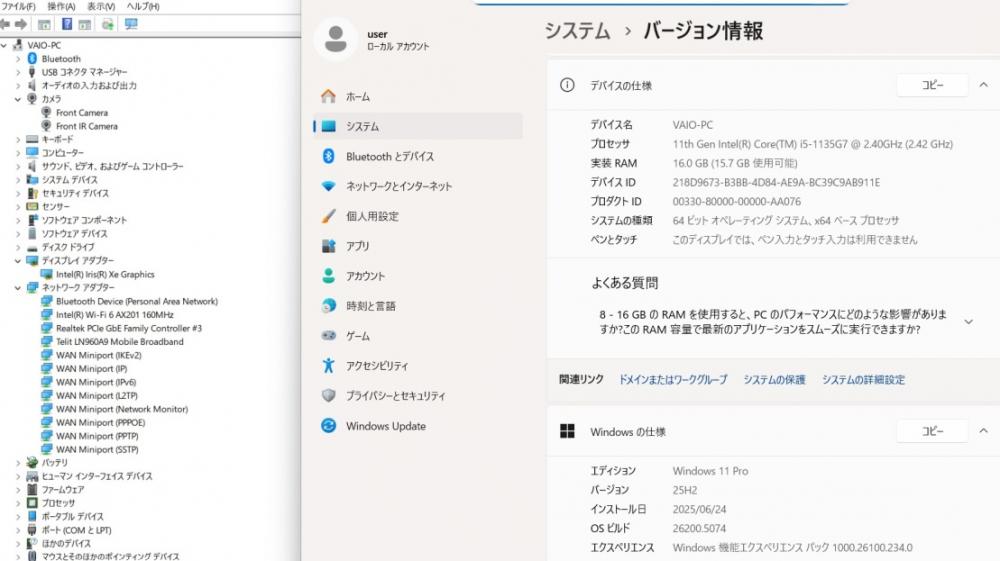This screenshot has height=561, width=1000.
Task: Open システムの詳細設定 link
Action: [x=863, y=380]
